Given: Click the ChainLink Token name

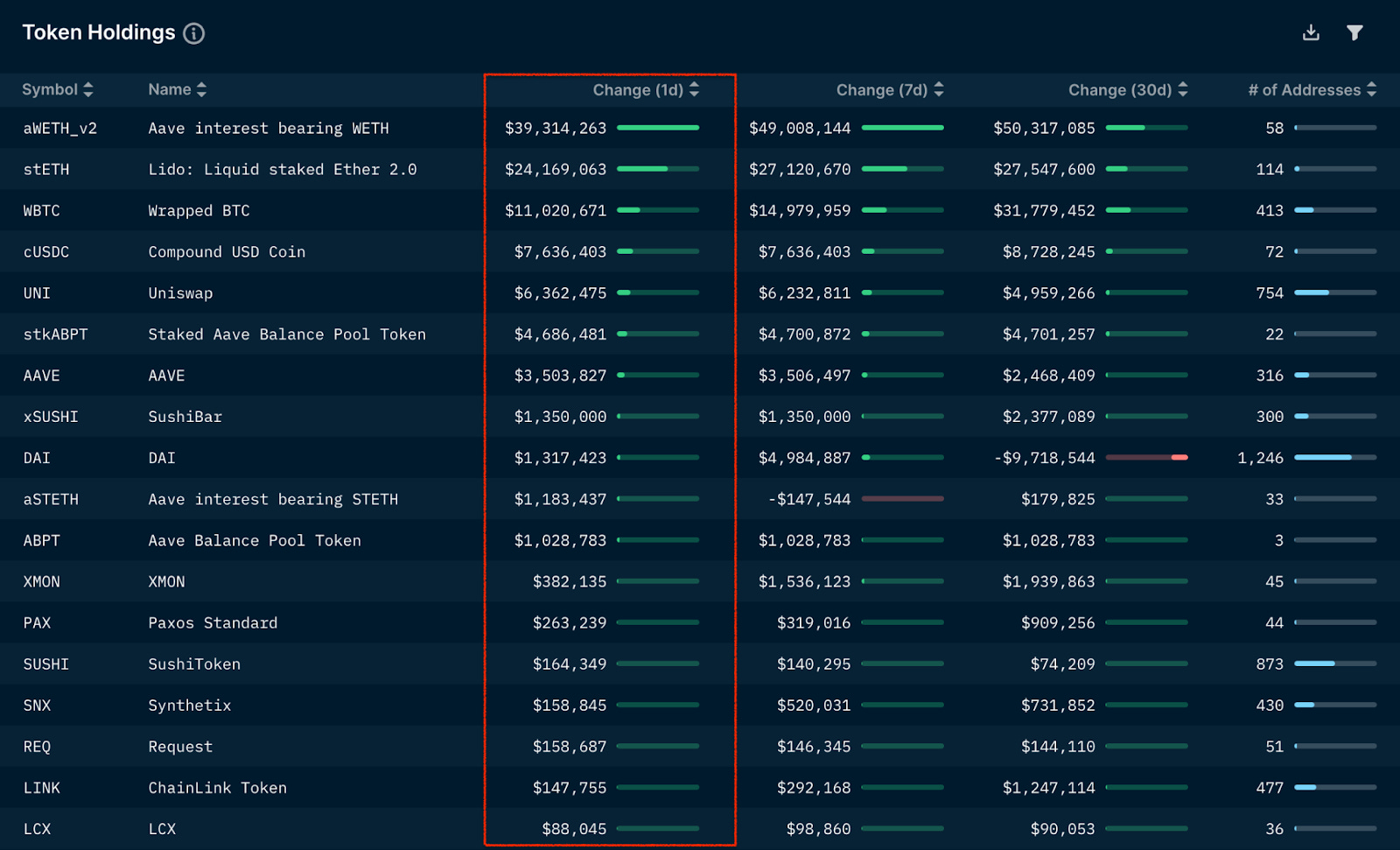Looking at the screenshot, I should click(218, 788).
